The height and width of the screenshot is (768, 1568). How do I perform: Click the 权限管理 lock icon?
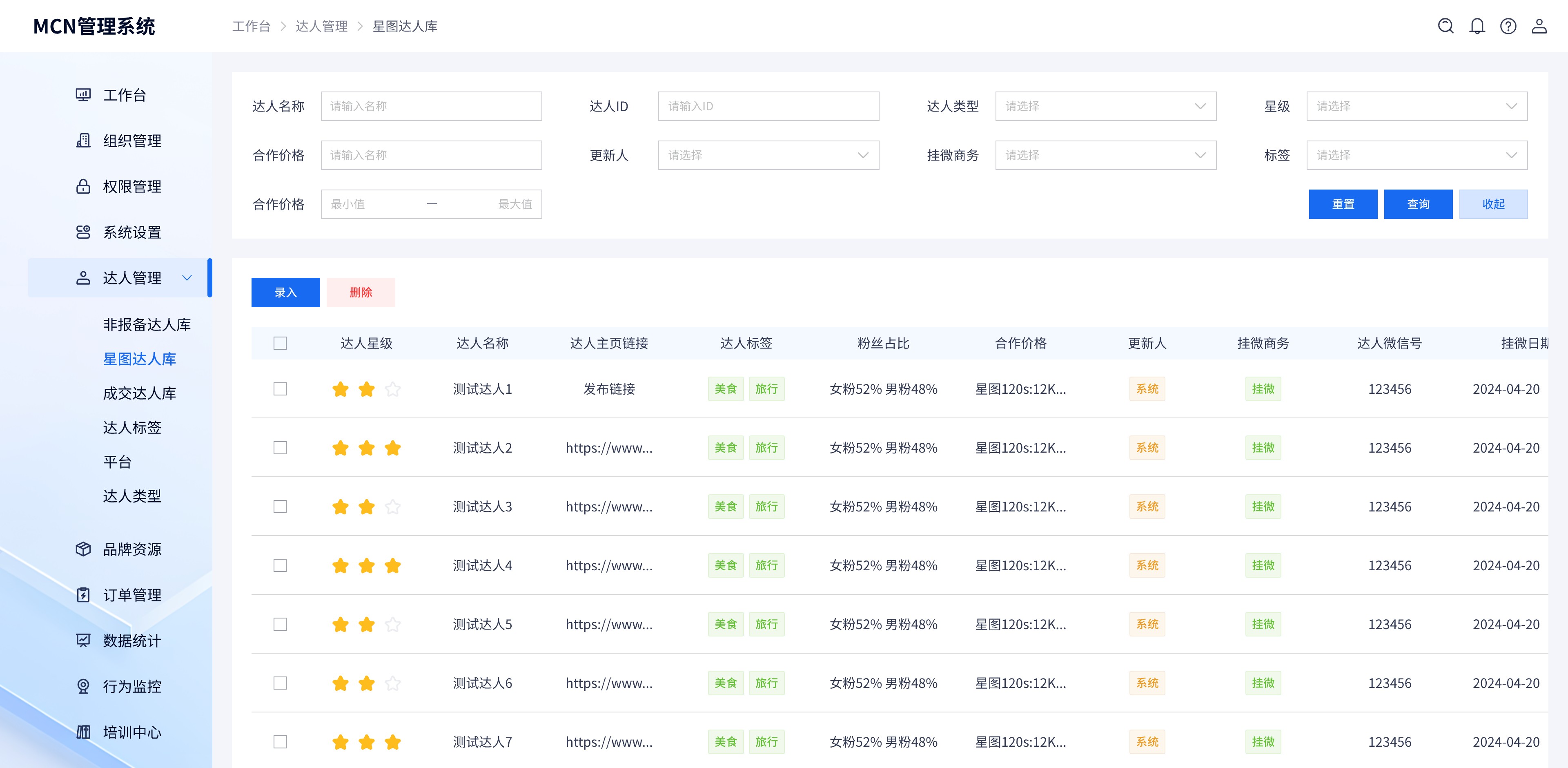83,186
